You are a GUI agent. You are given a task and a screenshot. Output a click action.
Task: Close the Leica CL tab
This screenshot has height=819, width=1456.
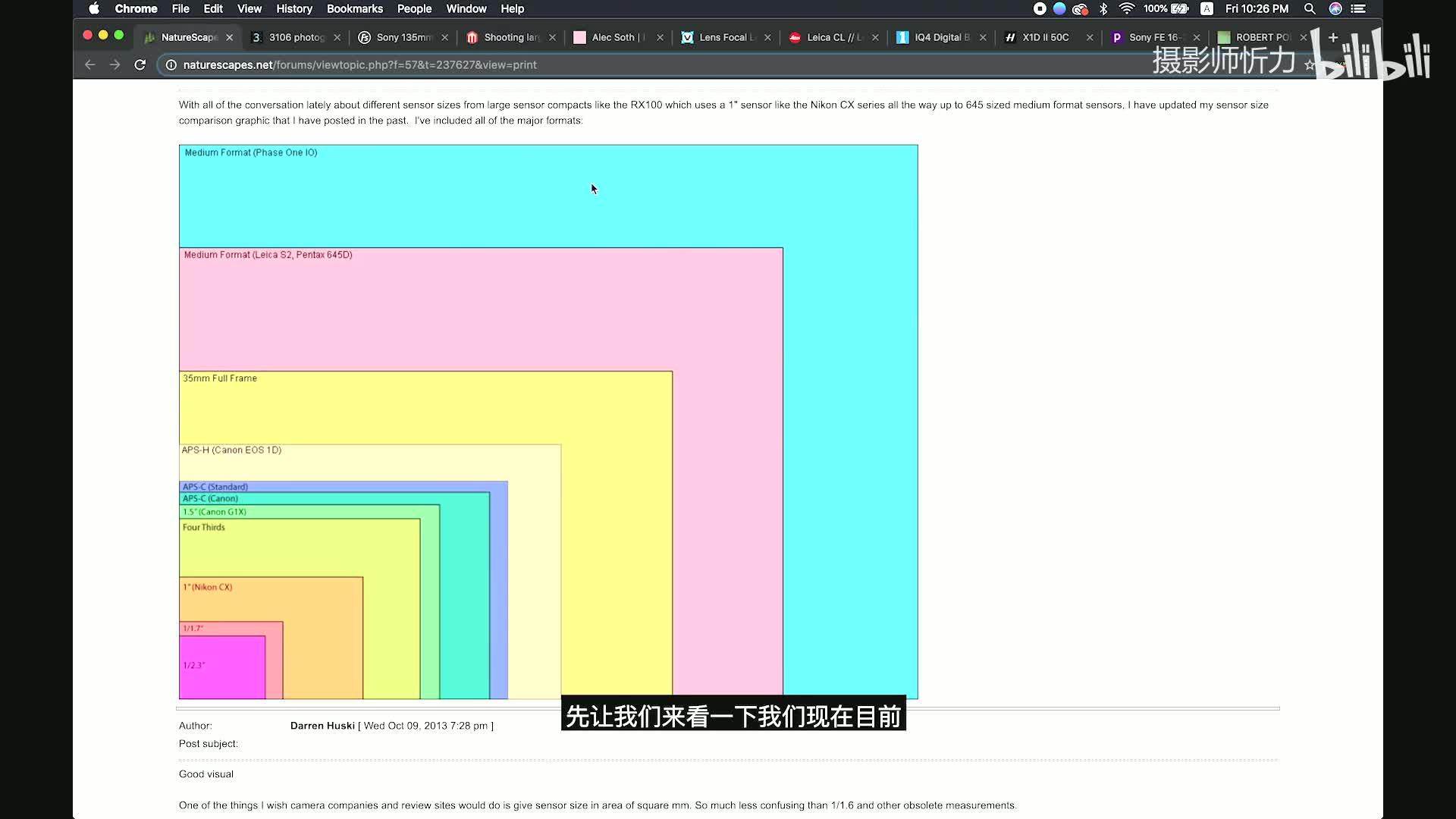(876, 37)
